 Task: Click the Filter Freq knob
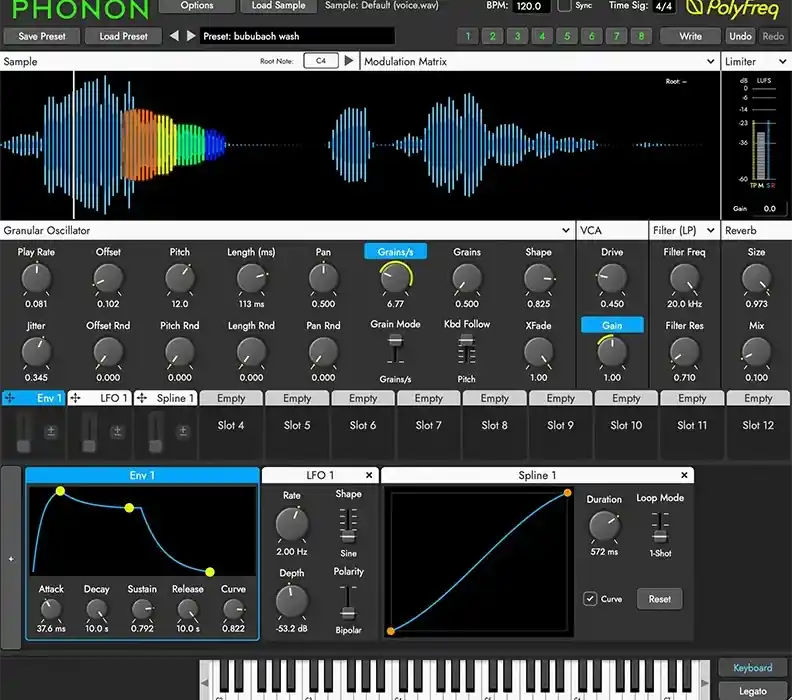pyautogui.click(x=684, y=278)
